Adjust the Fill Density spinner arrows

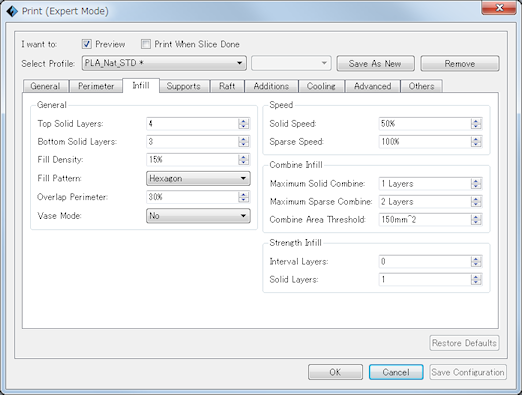[x=244, y=160]
